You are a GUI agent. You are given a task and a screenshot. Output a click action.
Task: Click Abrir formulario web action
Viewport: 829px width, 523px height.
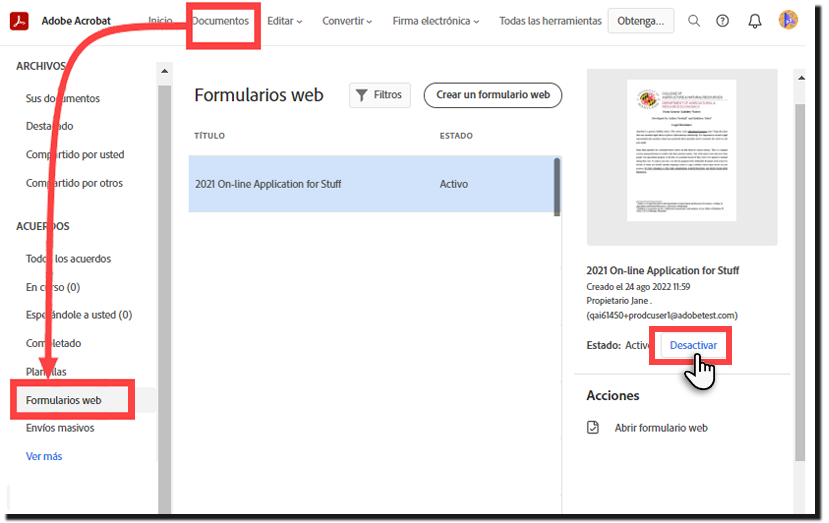661,428
